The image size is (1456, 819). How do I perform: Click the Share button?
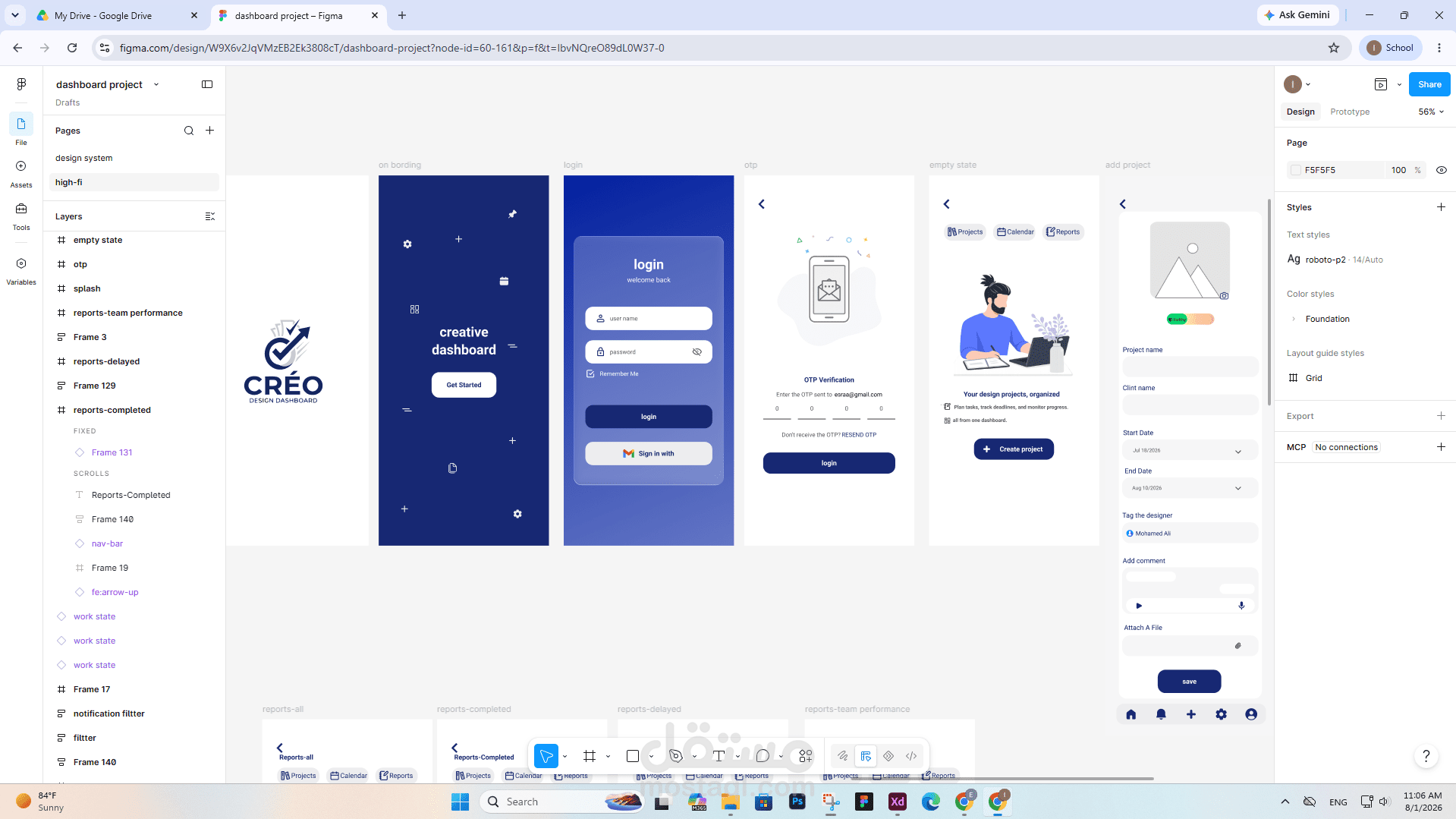[1429, 84]
